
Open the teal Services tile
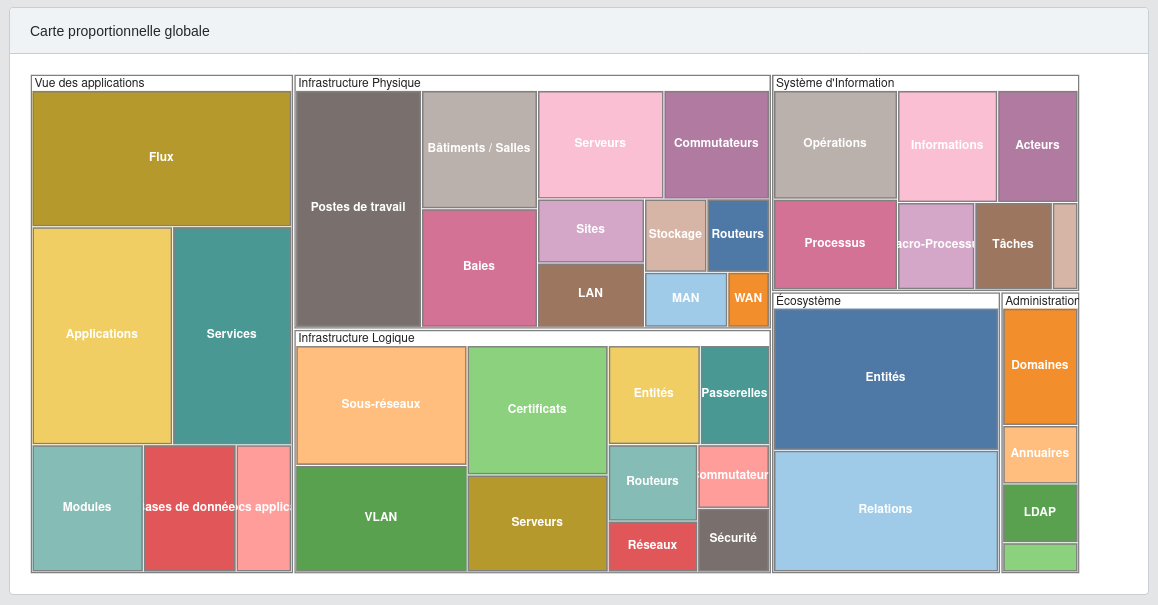click(232, 335)
